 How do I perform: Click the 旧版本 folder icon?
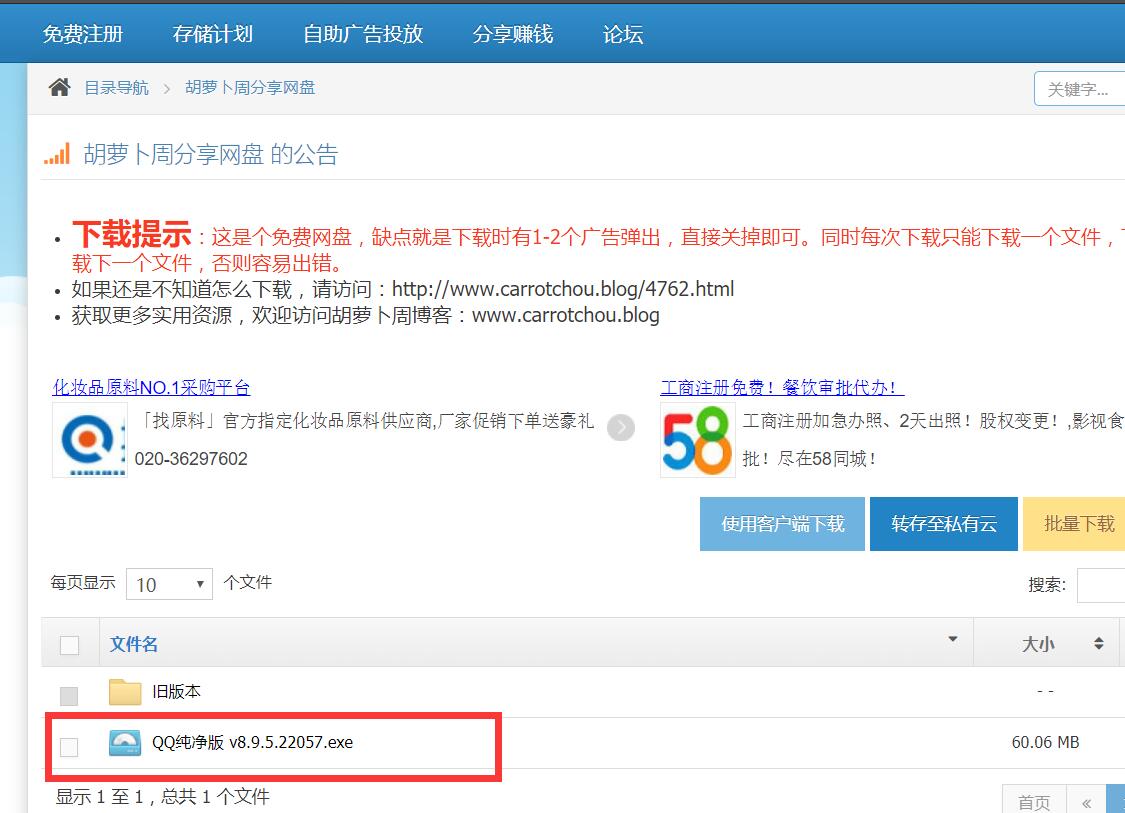click(x=125, y=692)
